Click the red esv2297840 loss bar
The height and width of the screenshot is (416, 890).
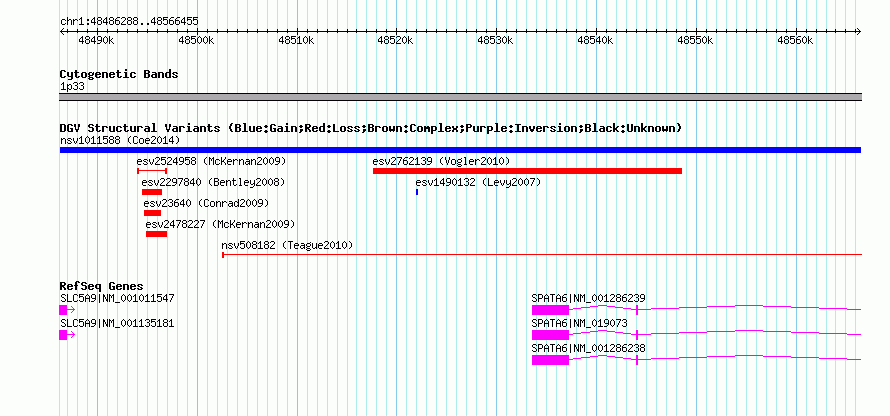[152, 192]
